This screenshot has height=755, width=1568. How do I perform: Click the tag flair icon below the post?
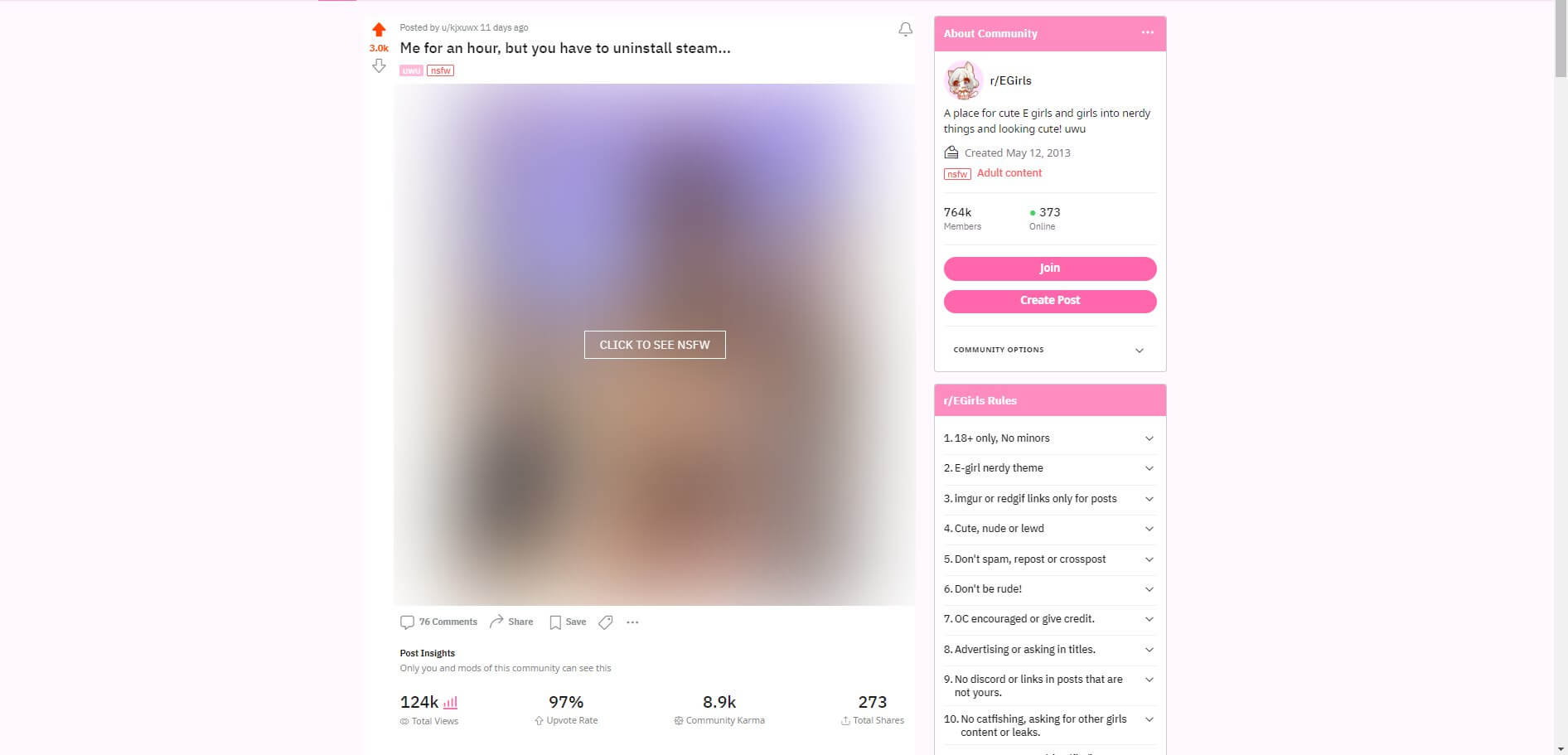(x=606, y=622)
